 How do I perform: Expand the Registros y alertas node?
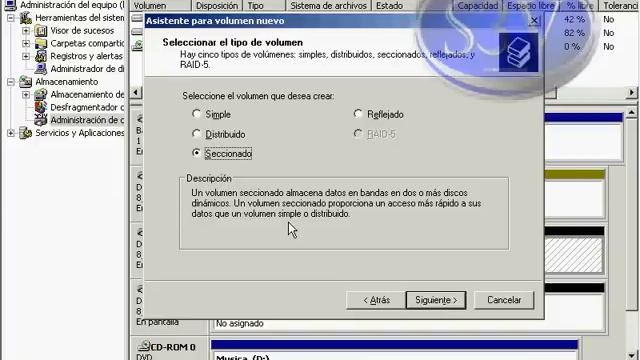(x=26, y=56)
